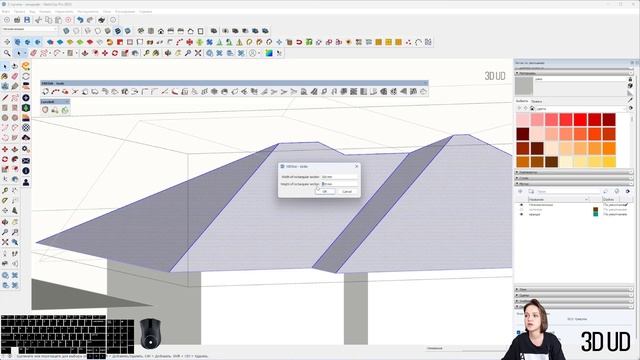Open the Camera (Камера) menu

point(45,11)
